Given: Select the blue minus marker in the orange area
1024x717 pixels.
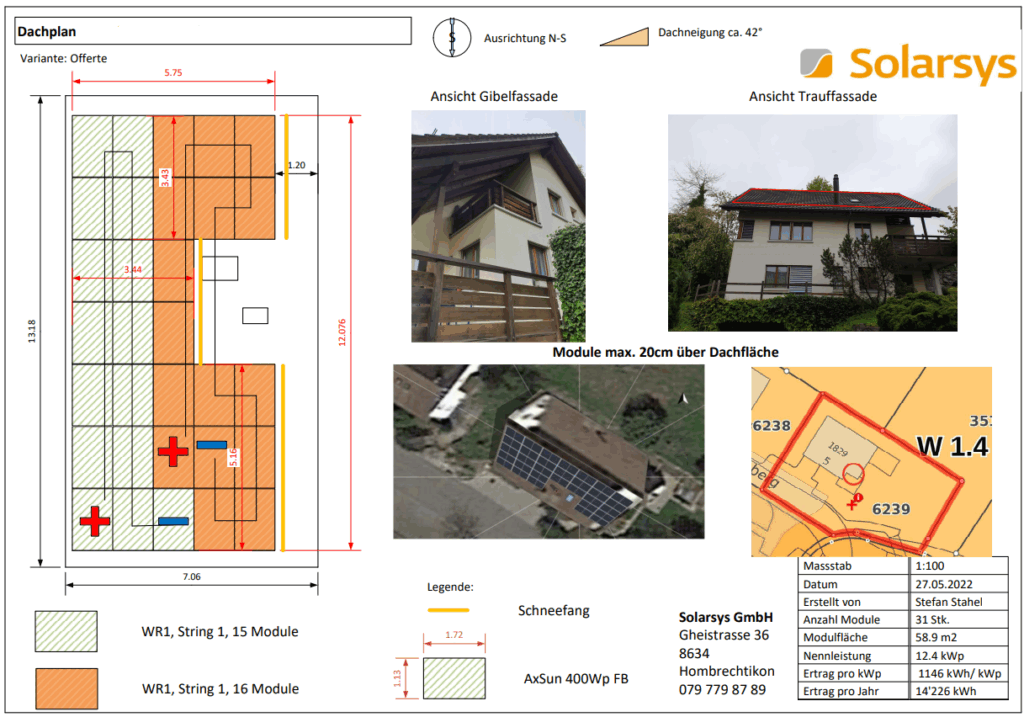Looking at the screenshot, I should coord(212,445).
